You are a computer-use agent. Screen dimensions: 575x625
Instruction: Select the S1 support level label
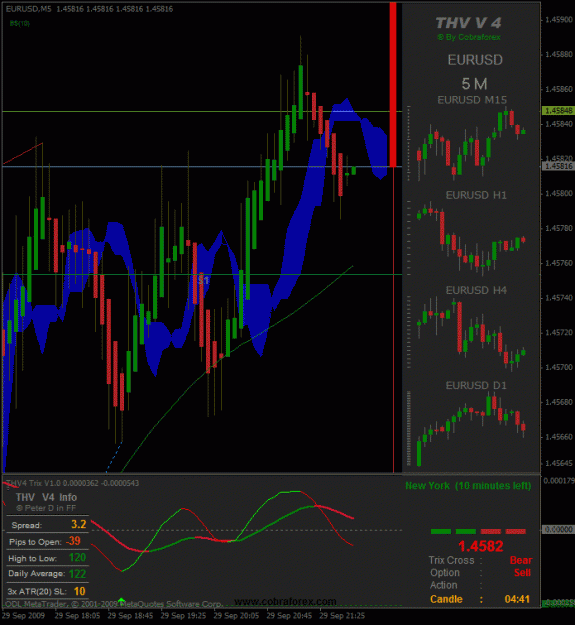click(203, 281)
